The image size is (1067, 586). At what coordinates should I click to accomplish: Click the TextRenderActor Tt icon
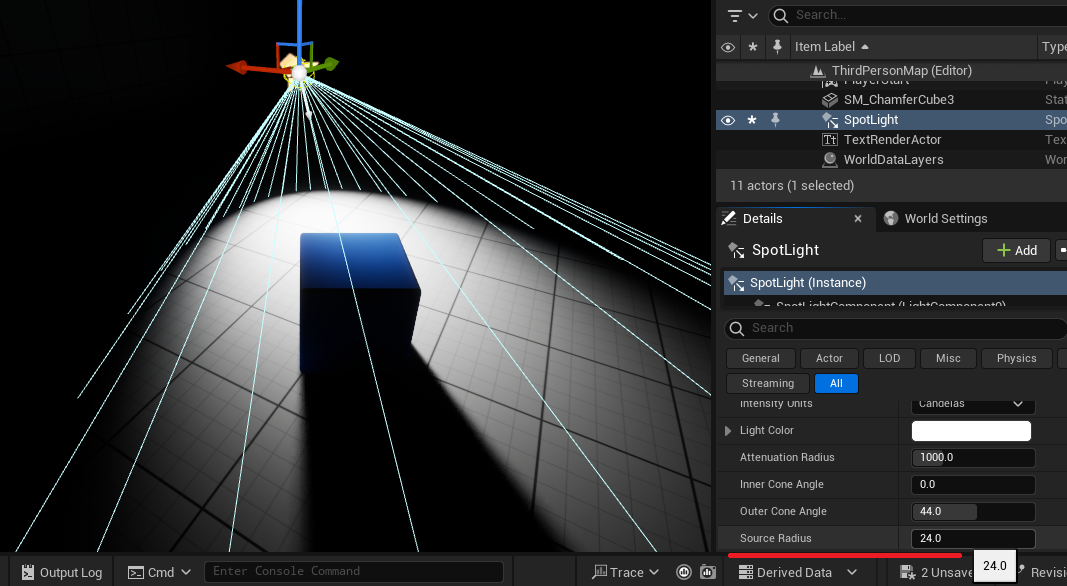click(830, 140)
